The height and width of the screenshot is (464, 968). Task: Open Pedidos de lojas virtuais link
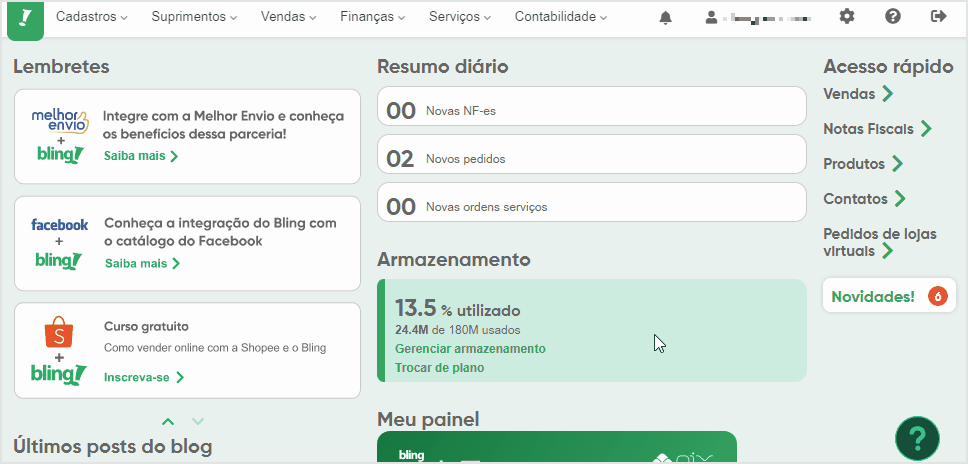click(880, 242)
